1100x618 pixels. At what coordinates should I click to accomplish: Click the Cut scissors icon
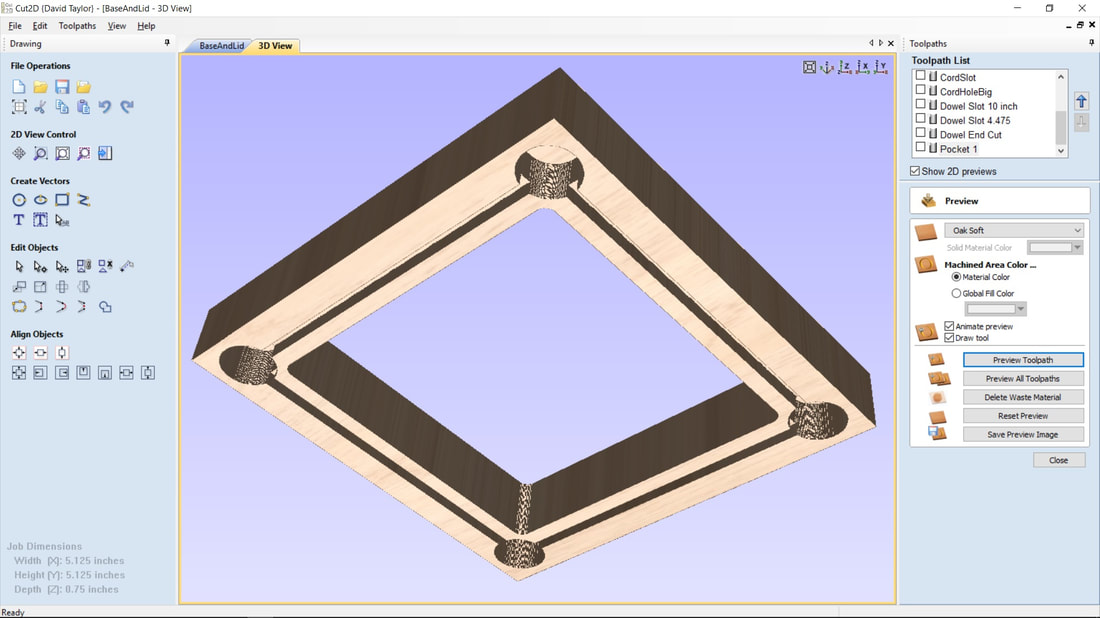click(x=40, y=107)
